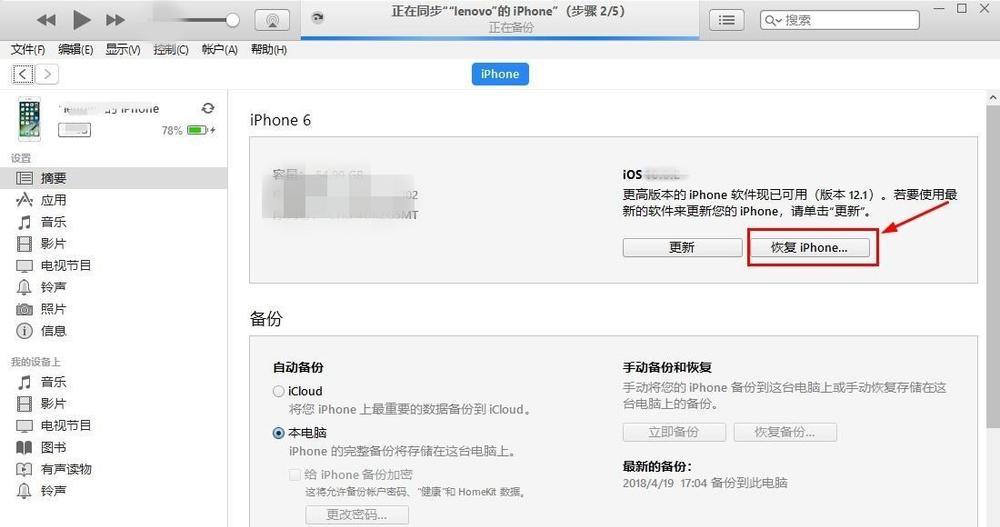Open the search dropdown magnifier arrow
The width and height of the screenshot is (1000, 527).
tap(773, 20)
